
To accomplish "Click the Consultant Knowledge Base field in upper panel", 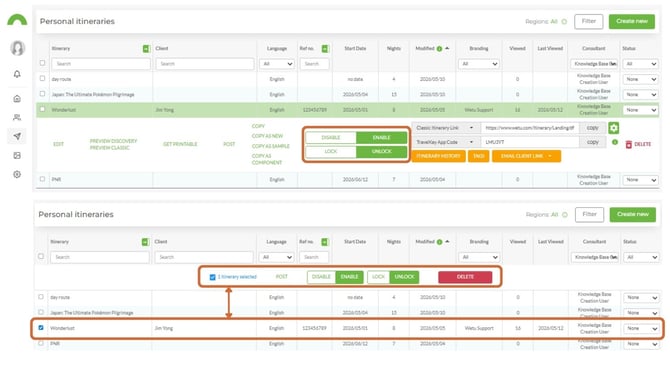I will click(594, 64).
